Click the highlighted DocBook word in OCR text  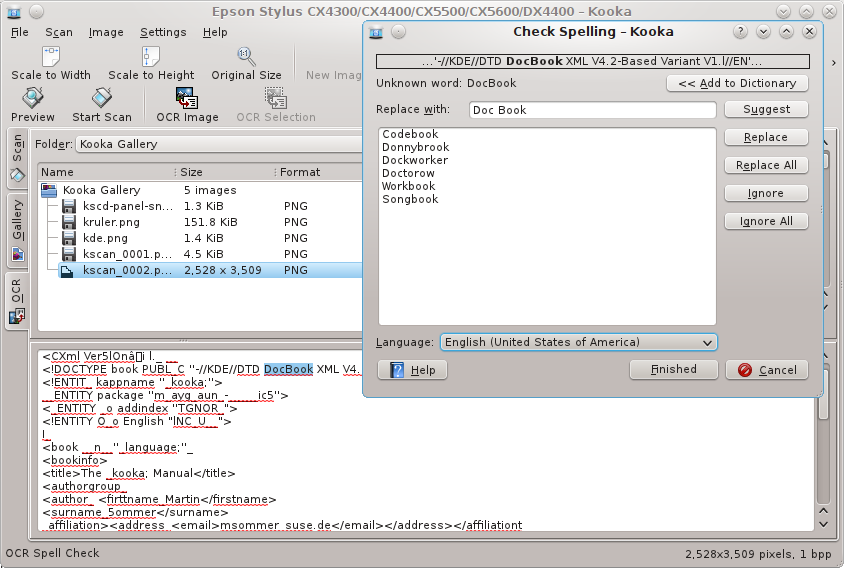click(x=289, y=369)
